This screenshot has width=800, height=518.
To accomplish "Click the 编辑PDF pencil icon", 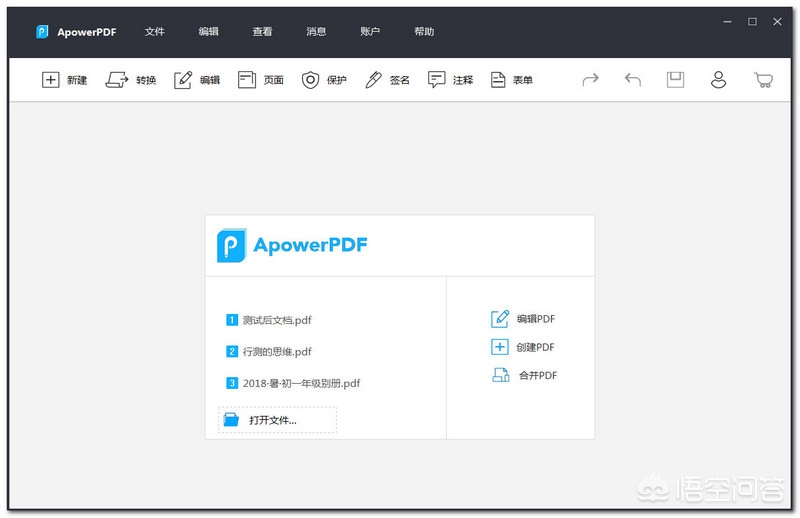I will pos(499,318).
